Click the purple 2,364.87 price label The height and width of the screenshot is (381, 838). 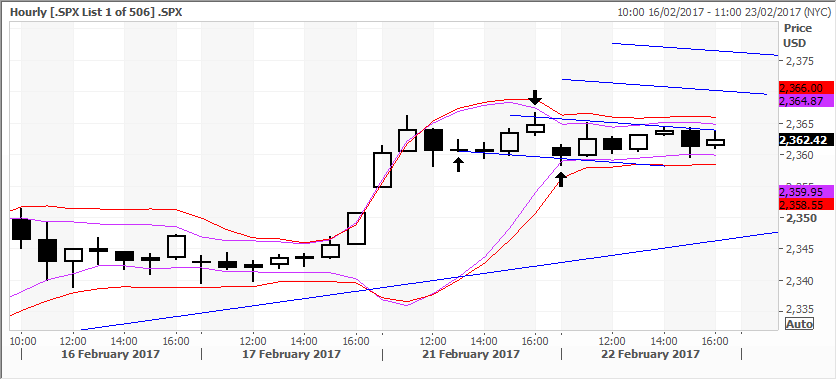pyautogui.click(x=806, y=100)
